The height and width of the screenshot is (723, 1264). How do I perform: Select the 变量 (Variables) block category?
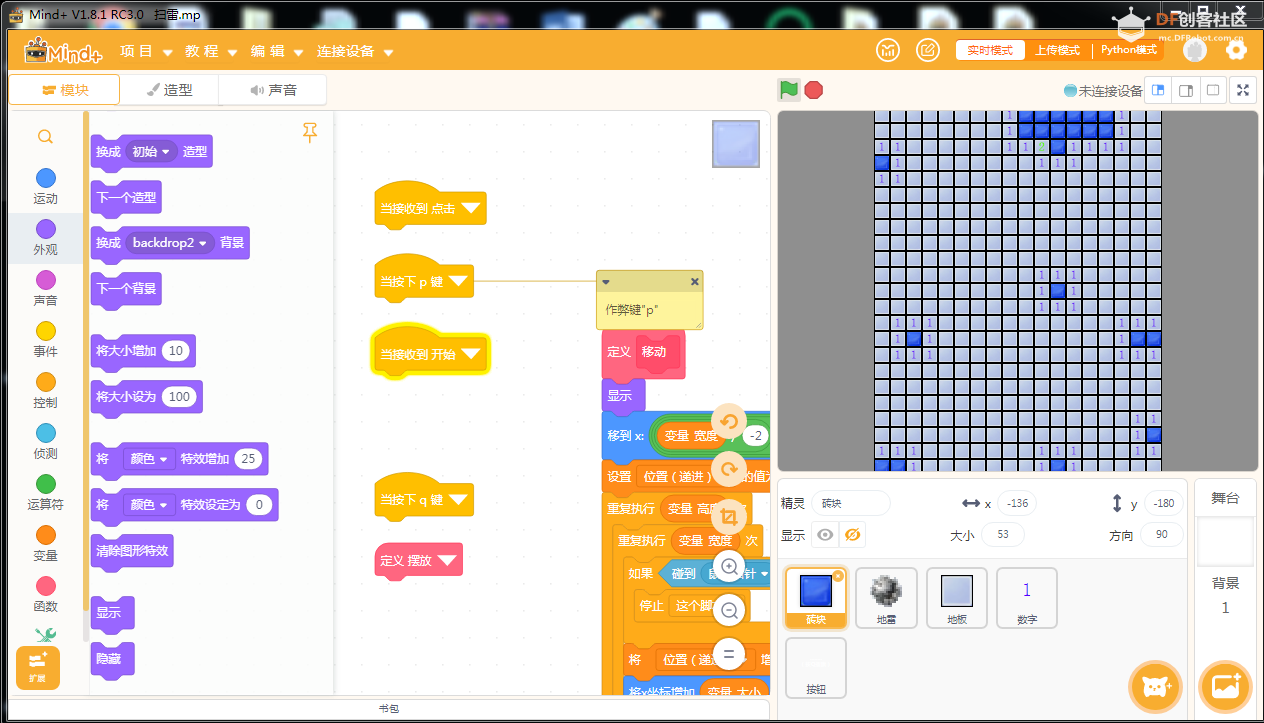click(45, 543)
